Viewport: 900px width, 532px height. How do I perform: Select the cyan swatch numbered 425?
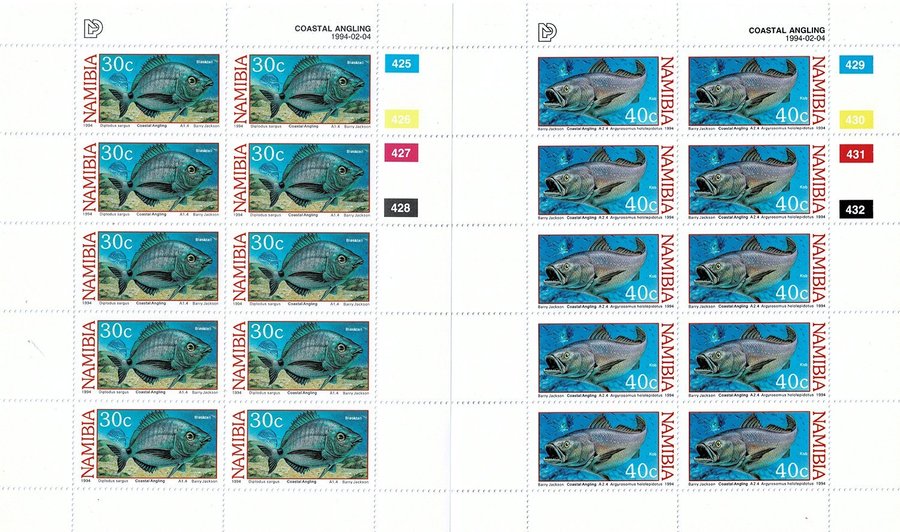401,64
